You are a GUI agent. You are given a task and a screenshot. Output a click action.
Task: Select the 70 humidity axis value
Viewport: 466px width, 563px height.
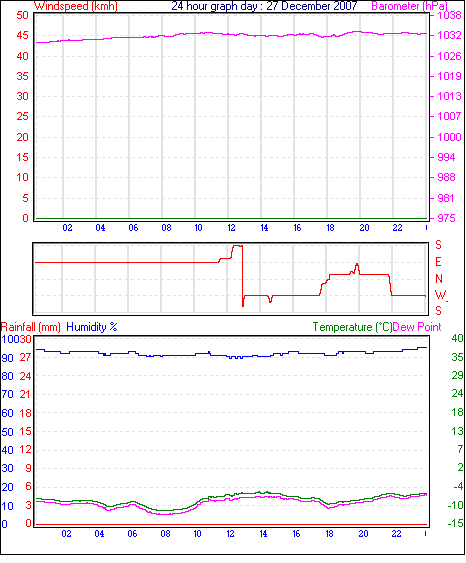(x=8, y=395)
